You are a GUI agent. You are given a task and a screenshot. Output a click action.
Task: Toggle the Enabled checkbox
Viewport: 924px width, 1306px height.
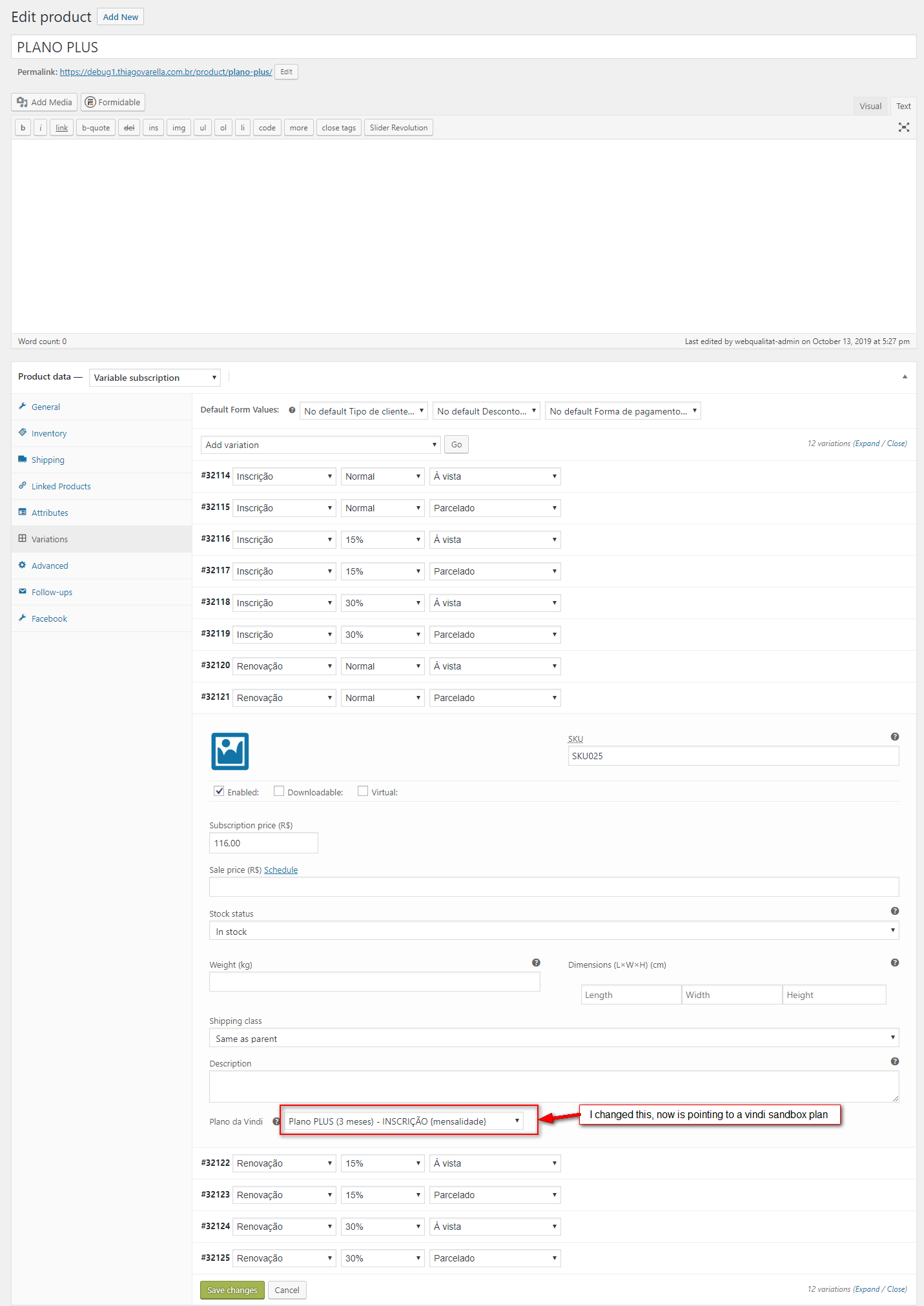point(220,791)
